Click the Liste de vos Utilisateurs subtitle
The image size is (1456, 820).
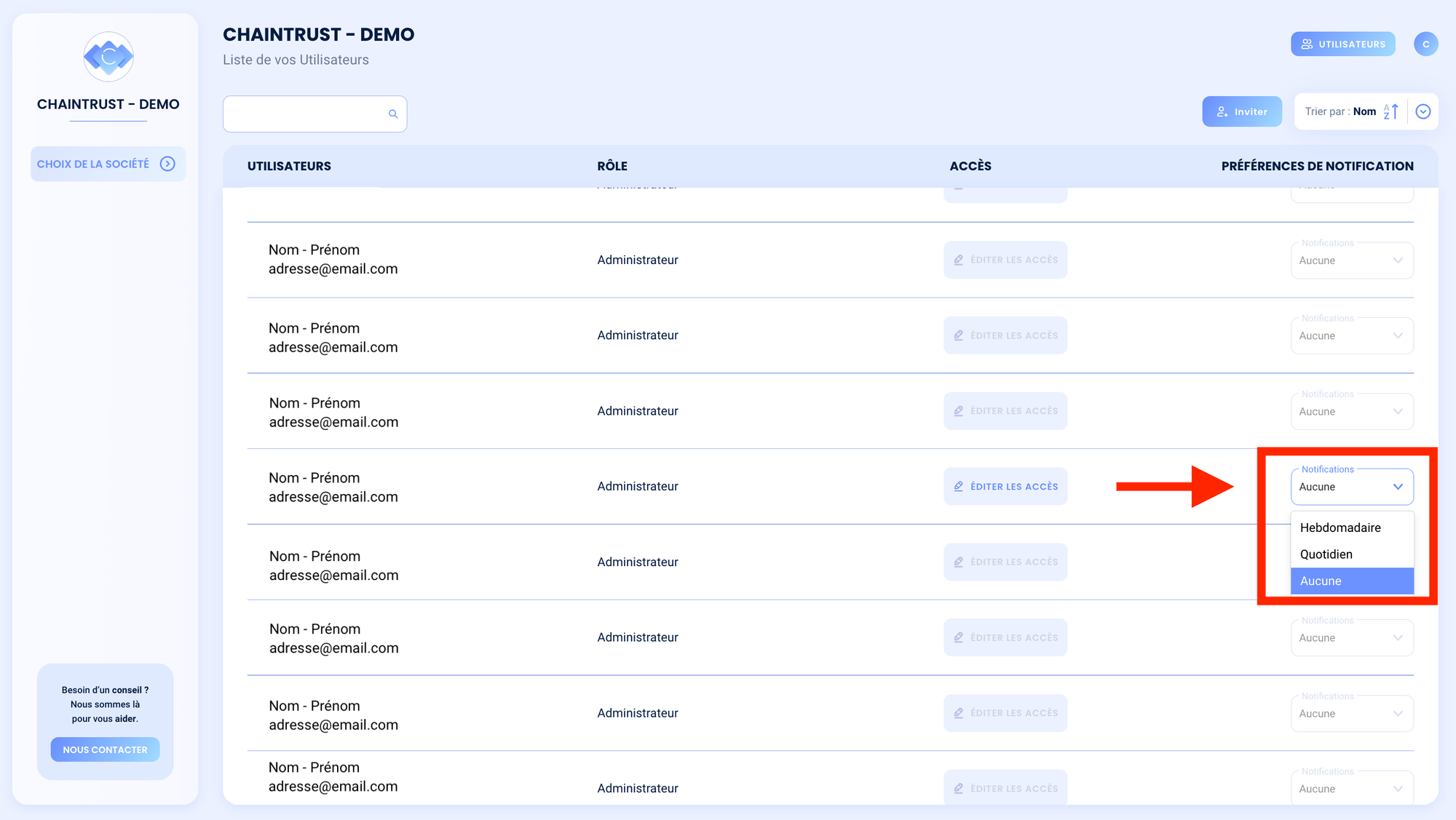(296, 60)
